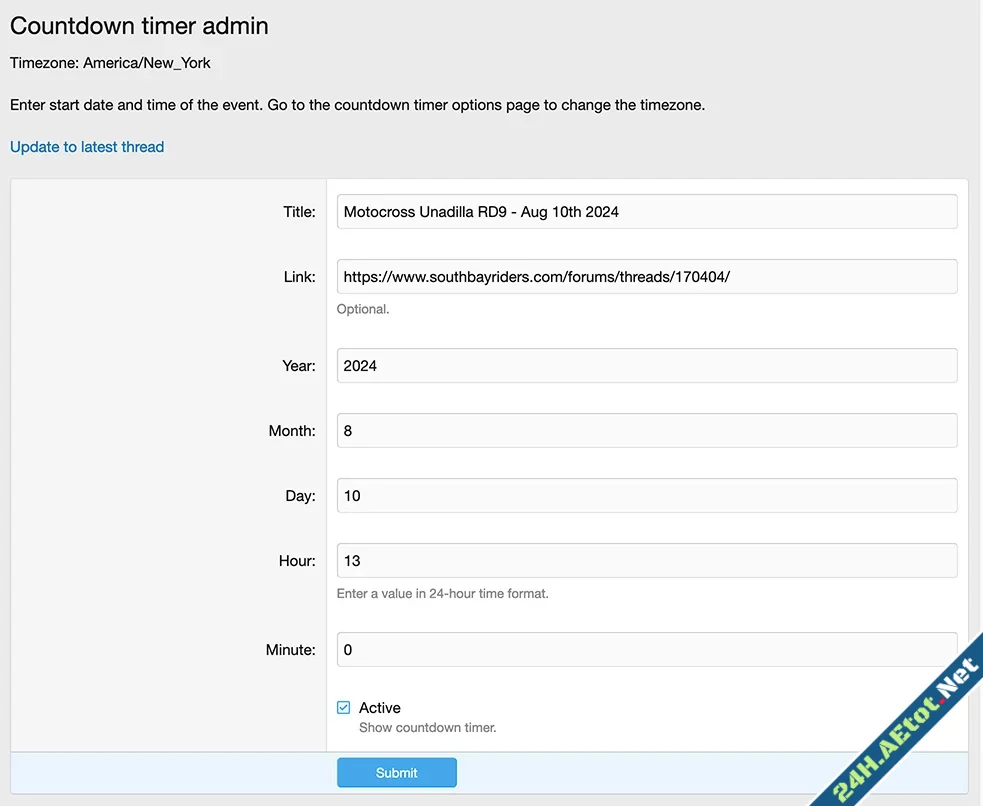Click the Link input containing the forum URL
The image size is (983, 806).
pyautogui.click(x=646, y=276)
